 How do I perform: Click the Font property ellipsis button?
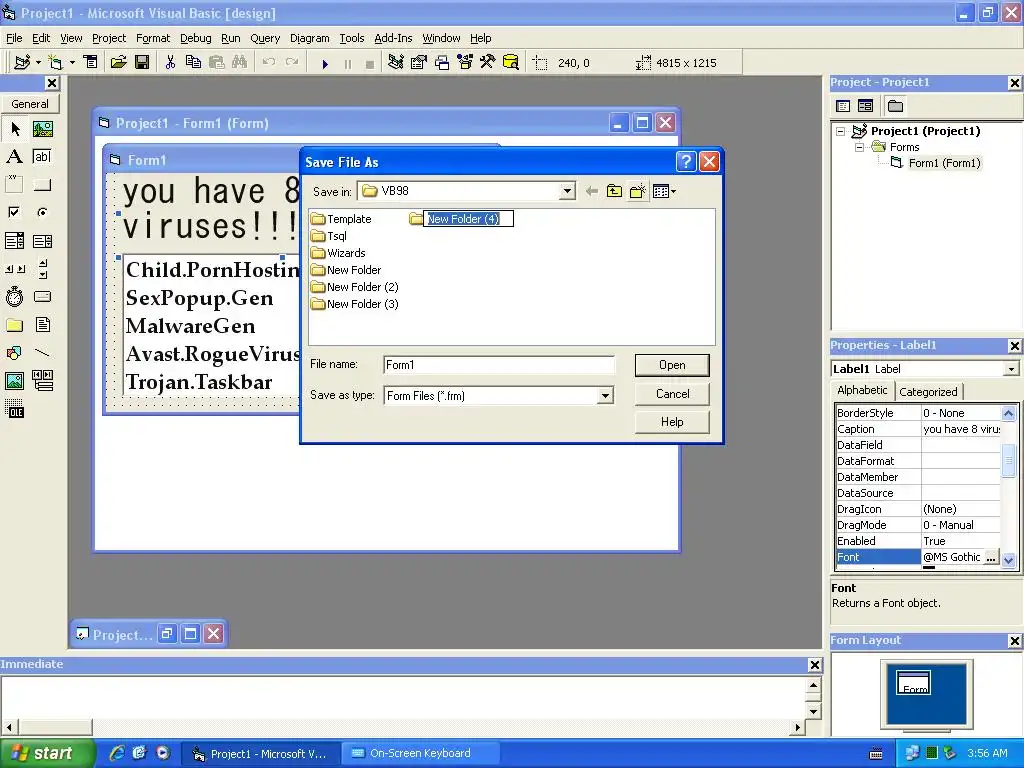[x=991, y=557]
